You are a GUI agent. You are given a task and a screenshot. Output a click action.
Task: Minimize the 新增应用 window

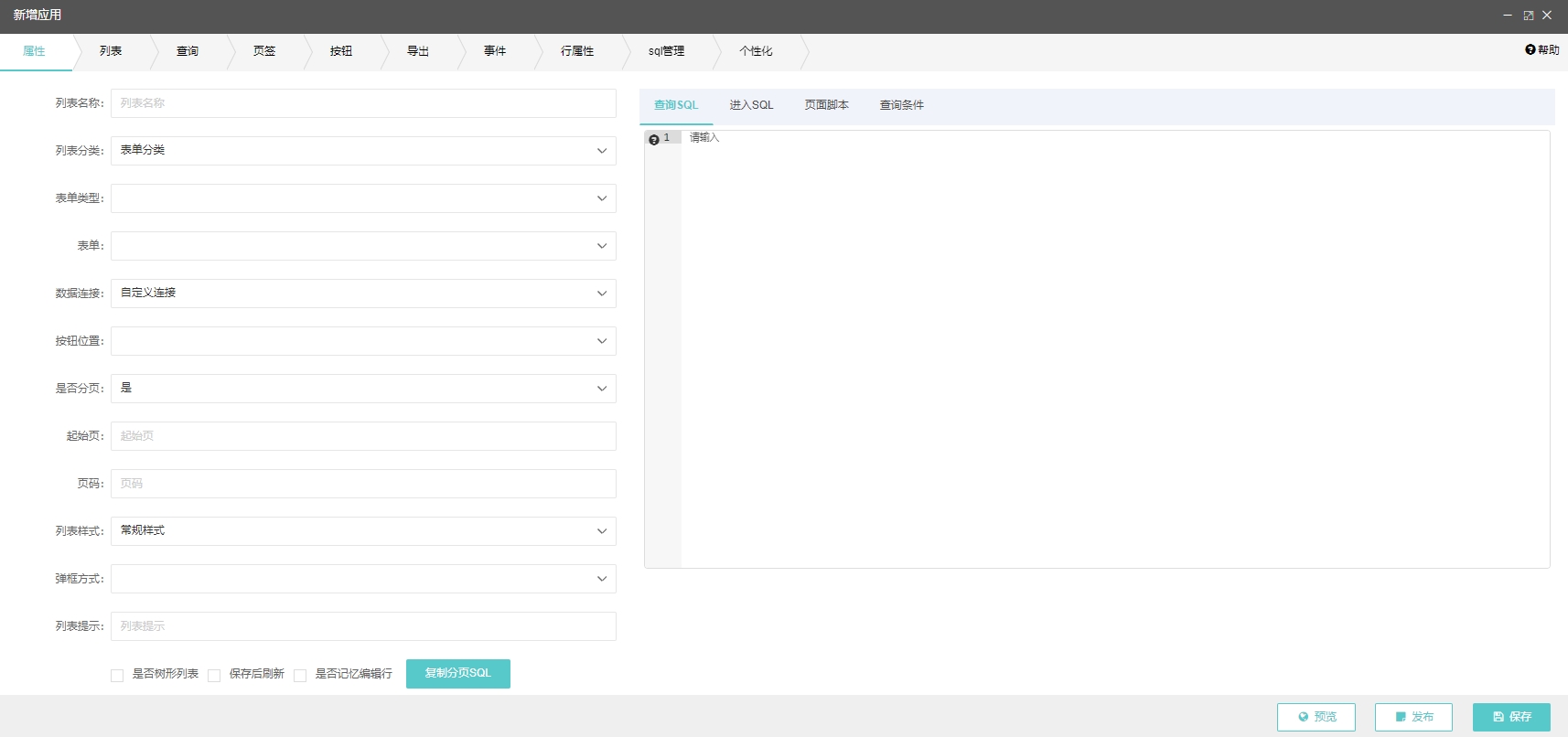[x=1508, y=16]
